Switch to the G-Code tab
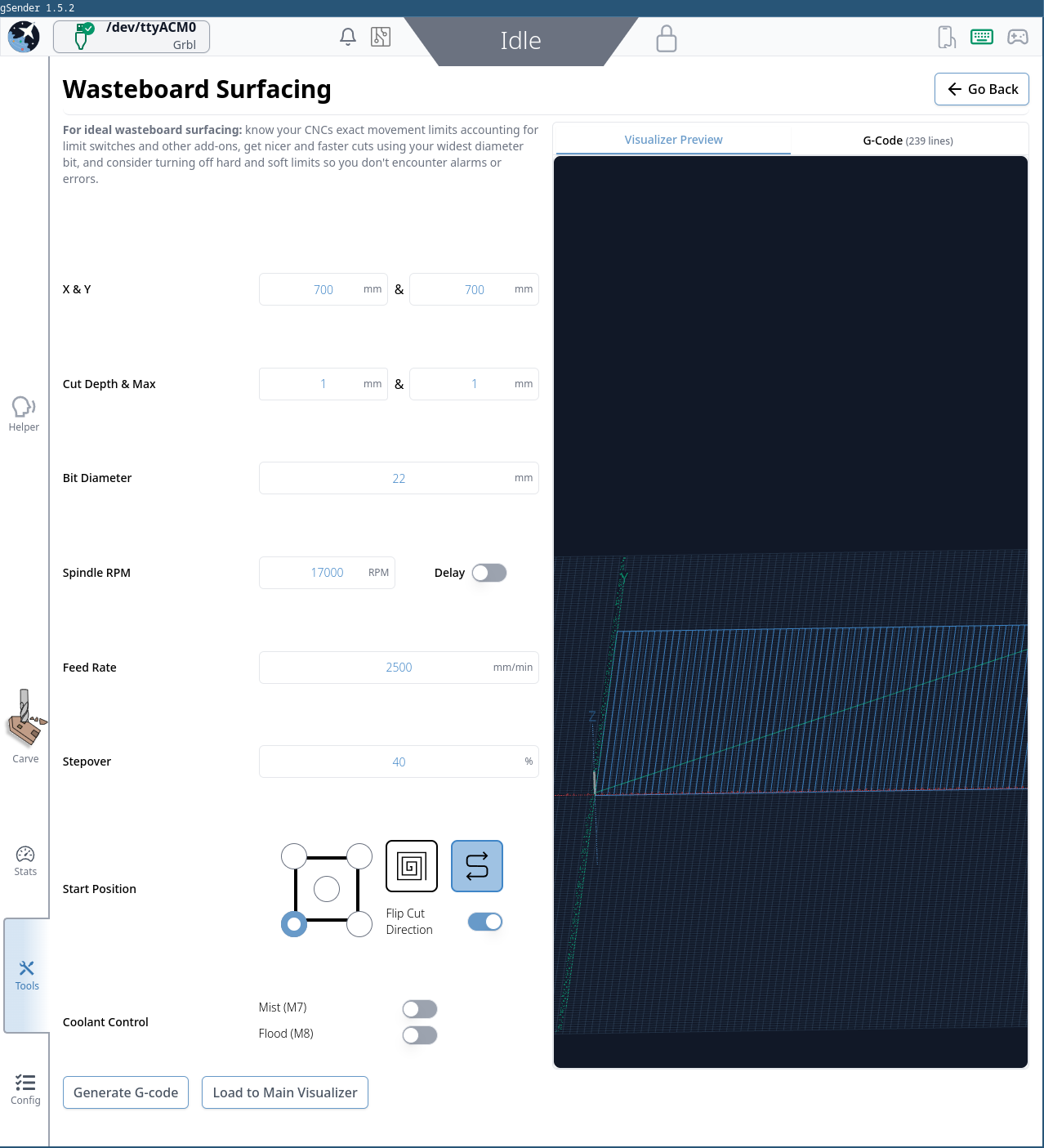 tap(908, 140)
